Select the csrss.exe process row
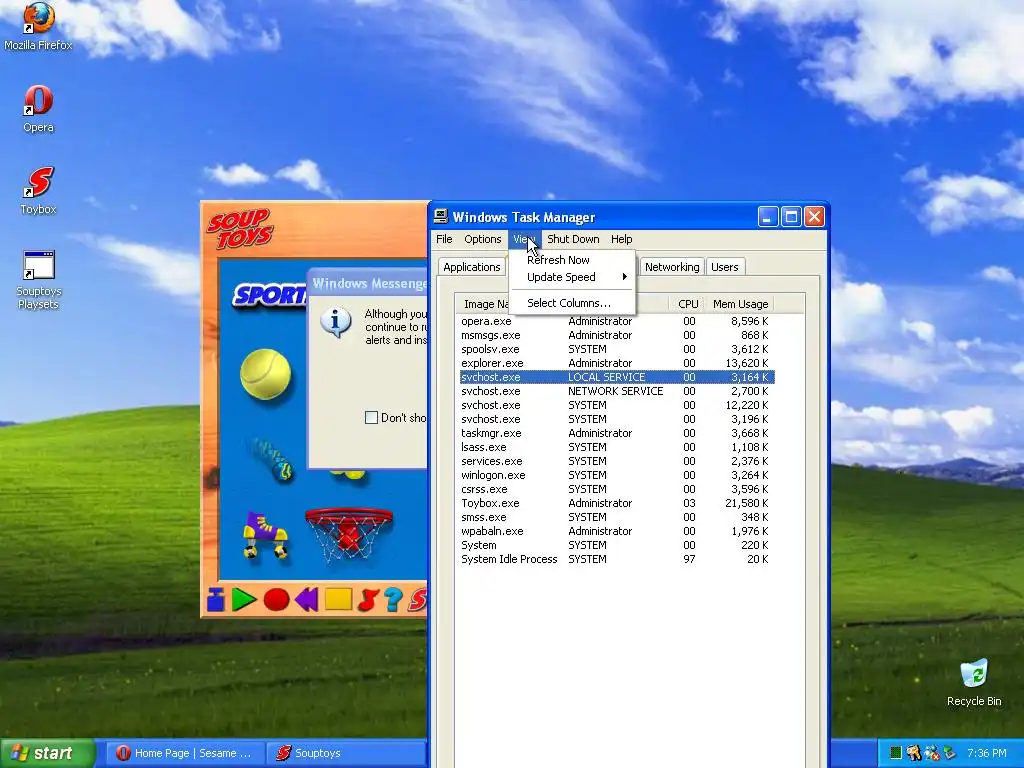This screenshot has height=768, width=1024. tap(616, 489)
